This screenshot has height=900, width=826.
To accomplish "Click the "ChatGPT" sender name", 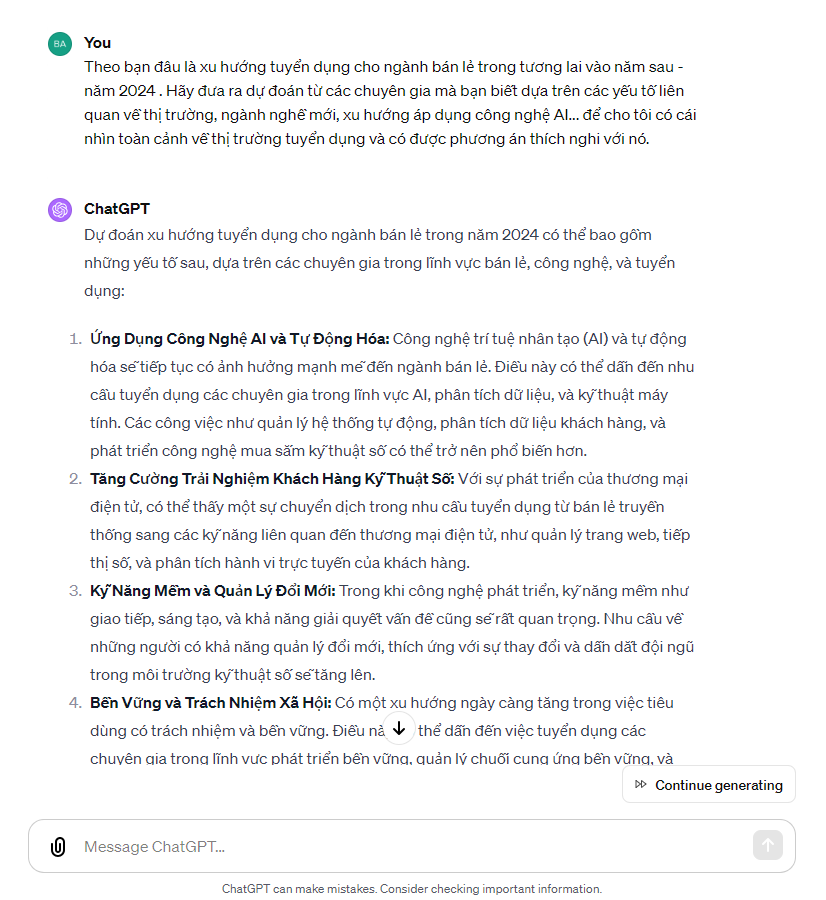I will [x=117, y=209].
